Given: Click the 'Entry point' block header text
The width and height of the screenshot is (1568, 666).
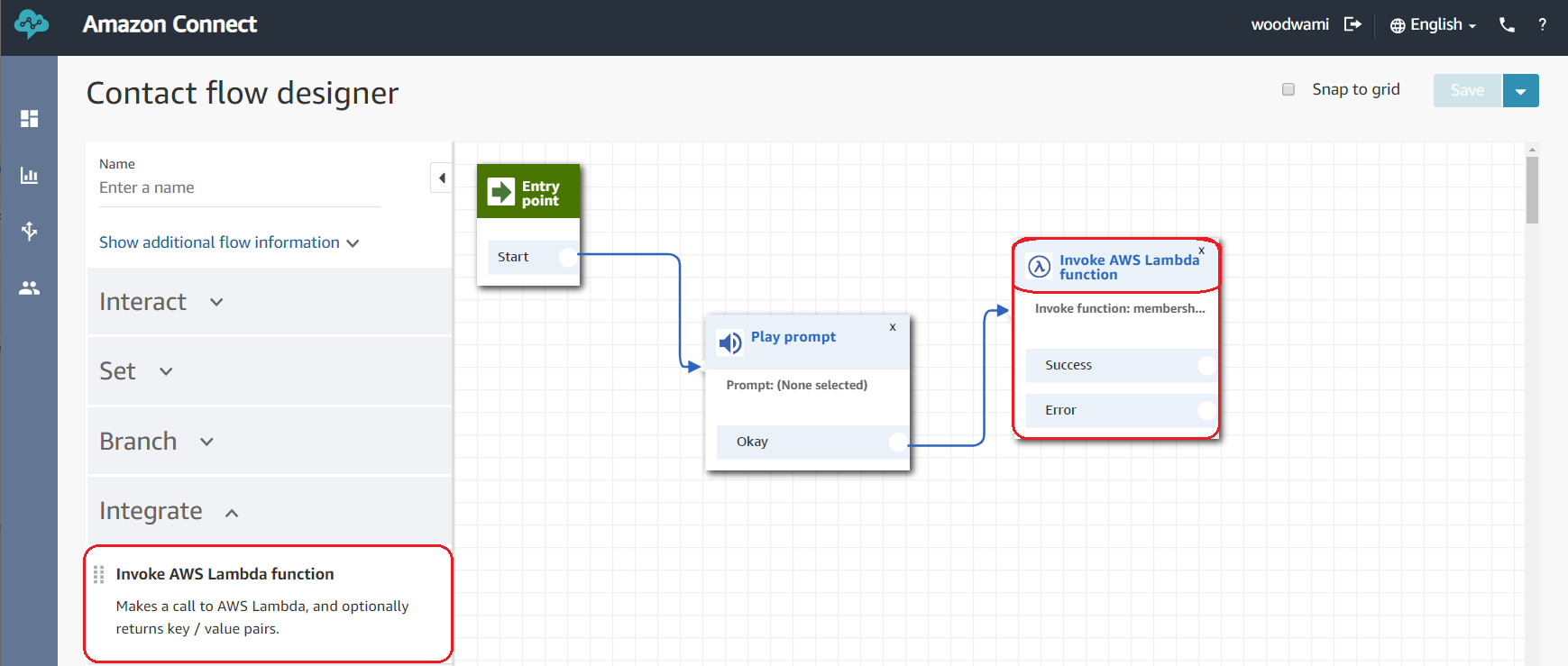Looking at the screenshot, I should point(541,193).
